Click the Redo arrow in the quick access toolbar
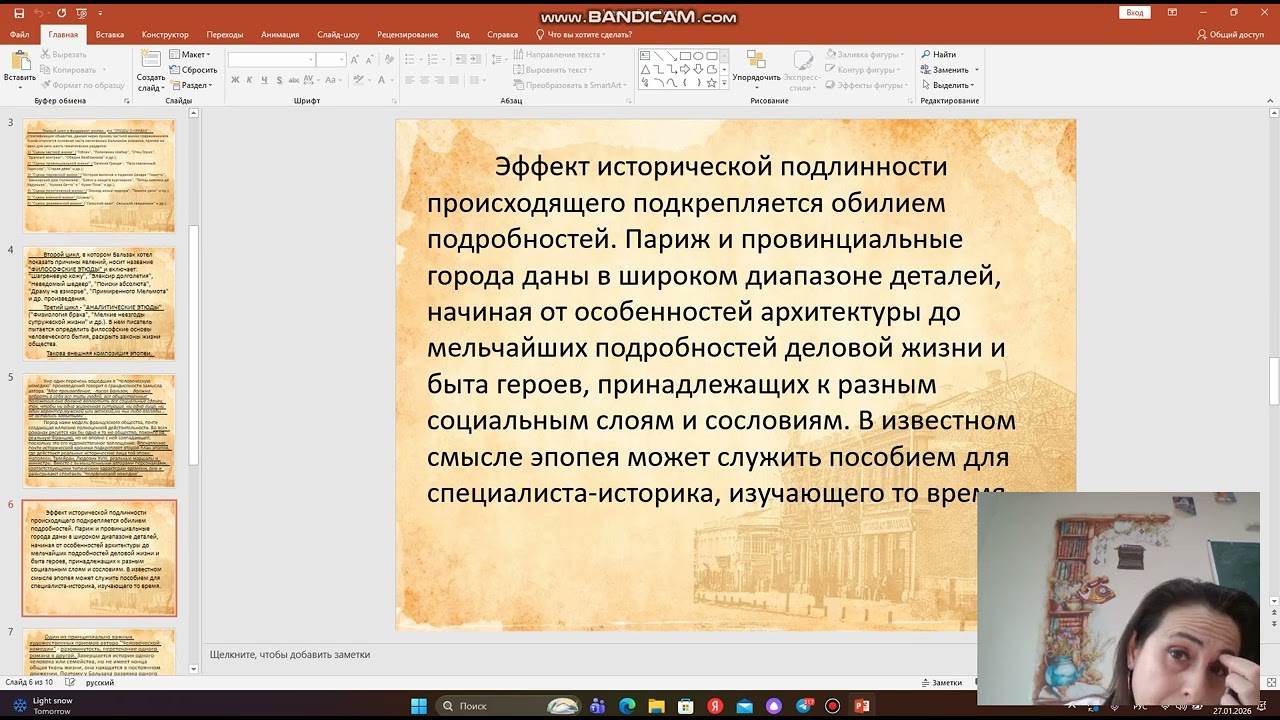 (62, 13)
